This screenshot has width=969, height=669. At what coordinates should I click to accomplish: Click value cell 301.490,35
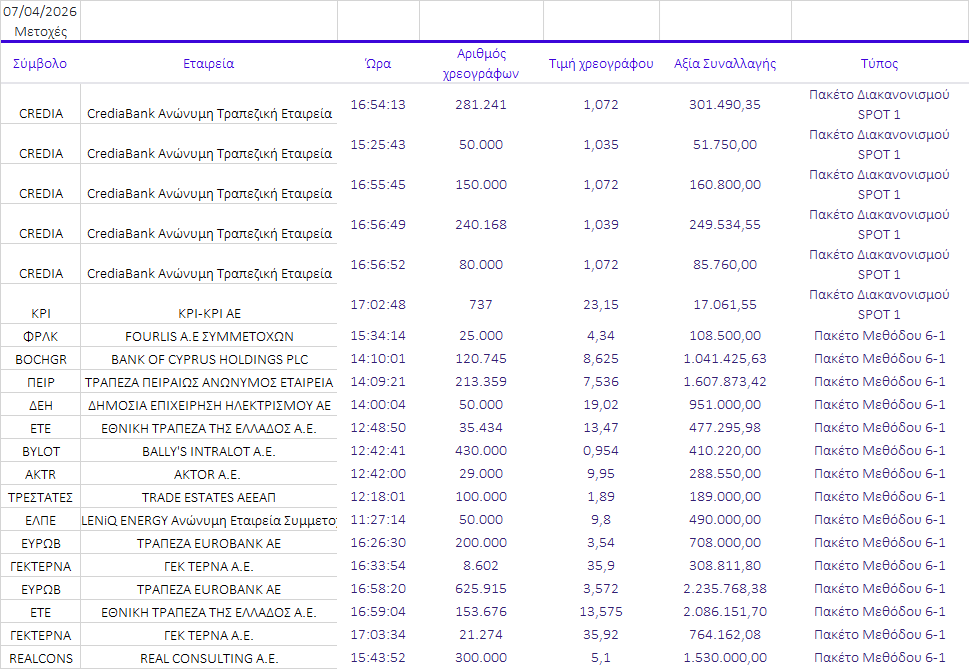pyautogui.click(x=725, y=104)
